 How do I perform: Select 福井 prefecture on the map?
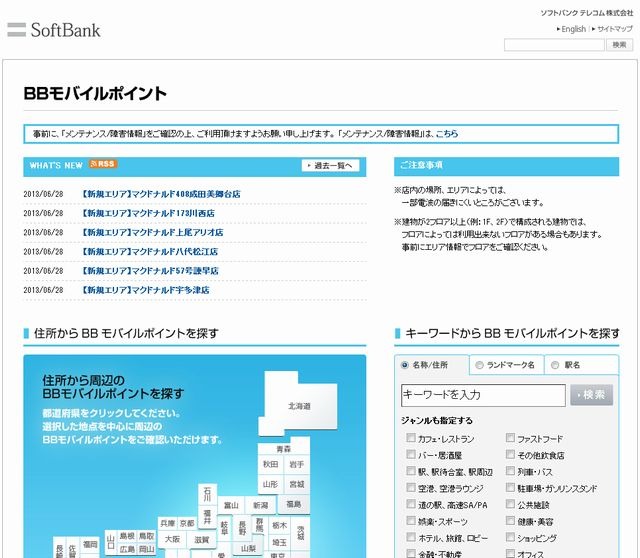coord(207,517)
